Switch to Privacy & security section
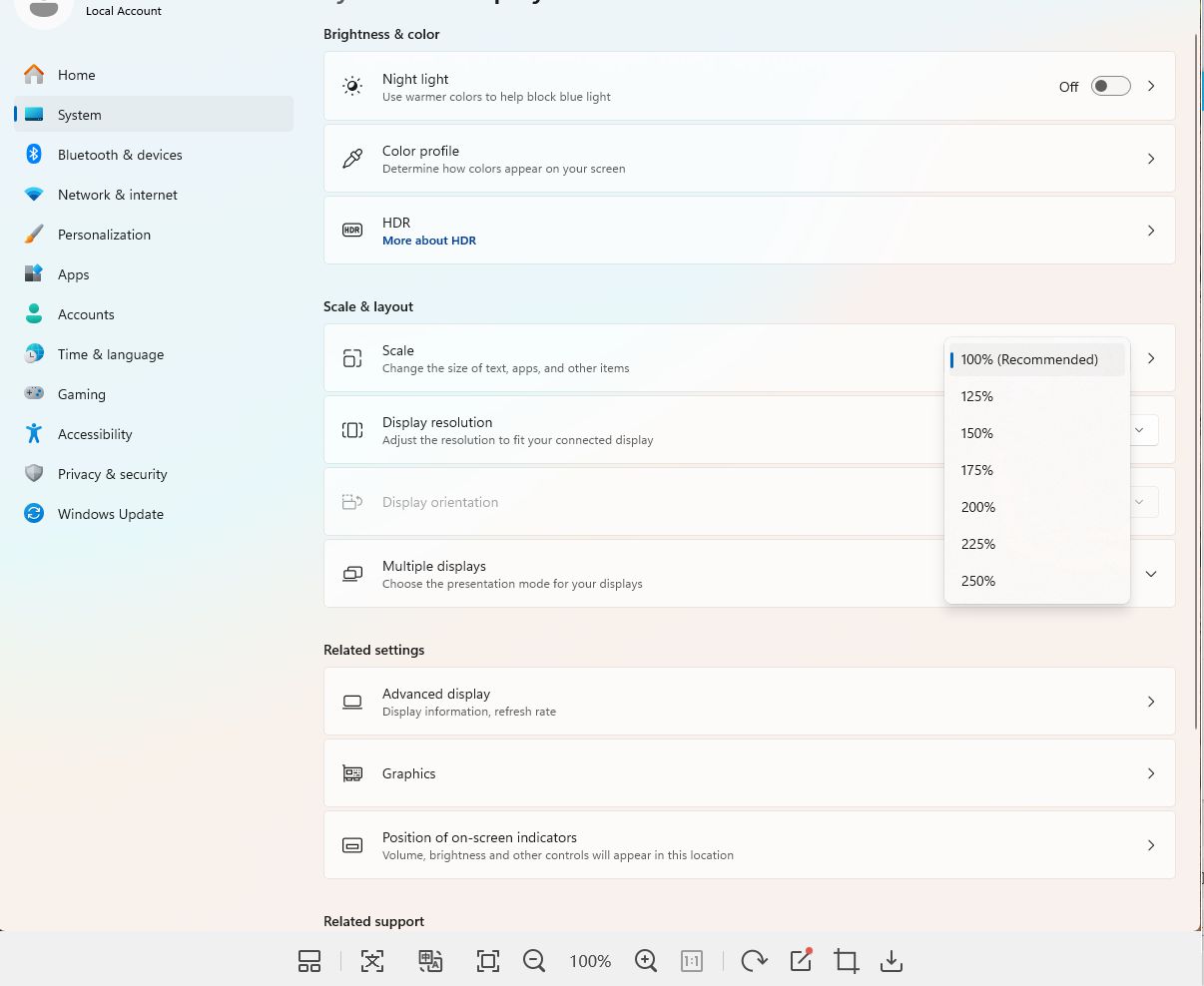 point(112,474)
